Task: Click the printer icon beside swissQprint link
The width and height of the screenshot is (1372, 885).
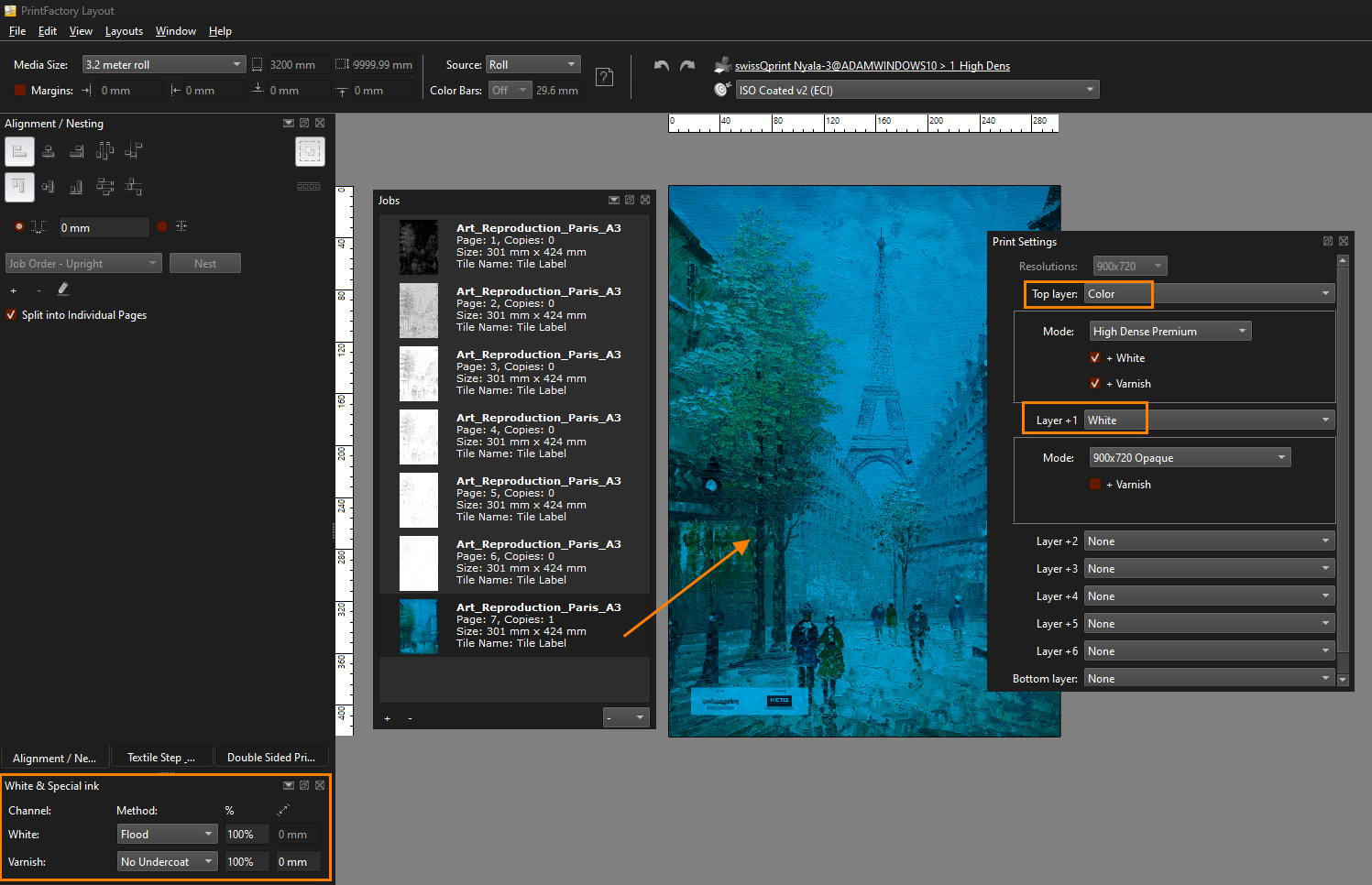Action: (722, 65)
